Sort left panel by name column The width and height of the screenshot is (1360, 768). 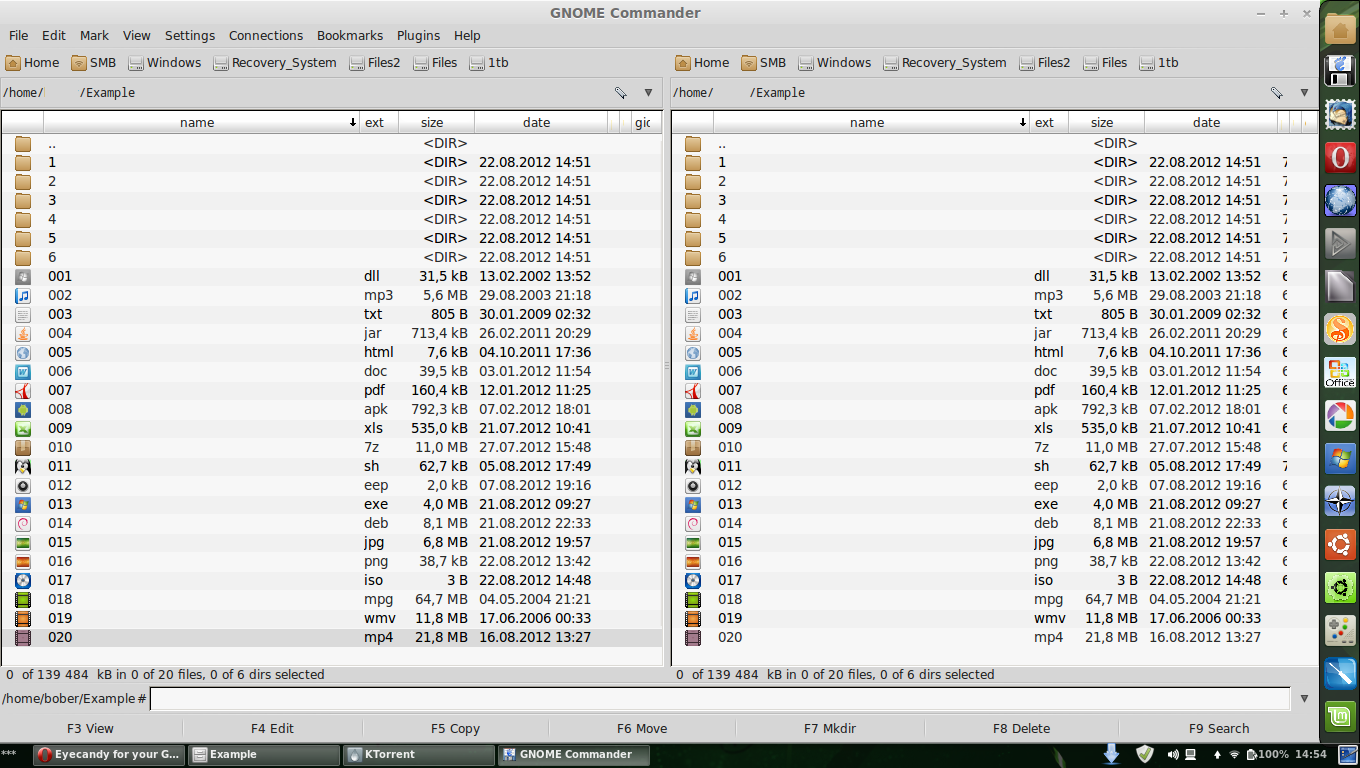200,122
